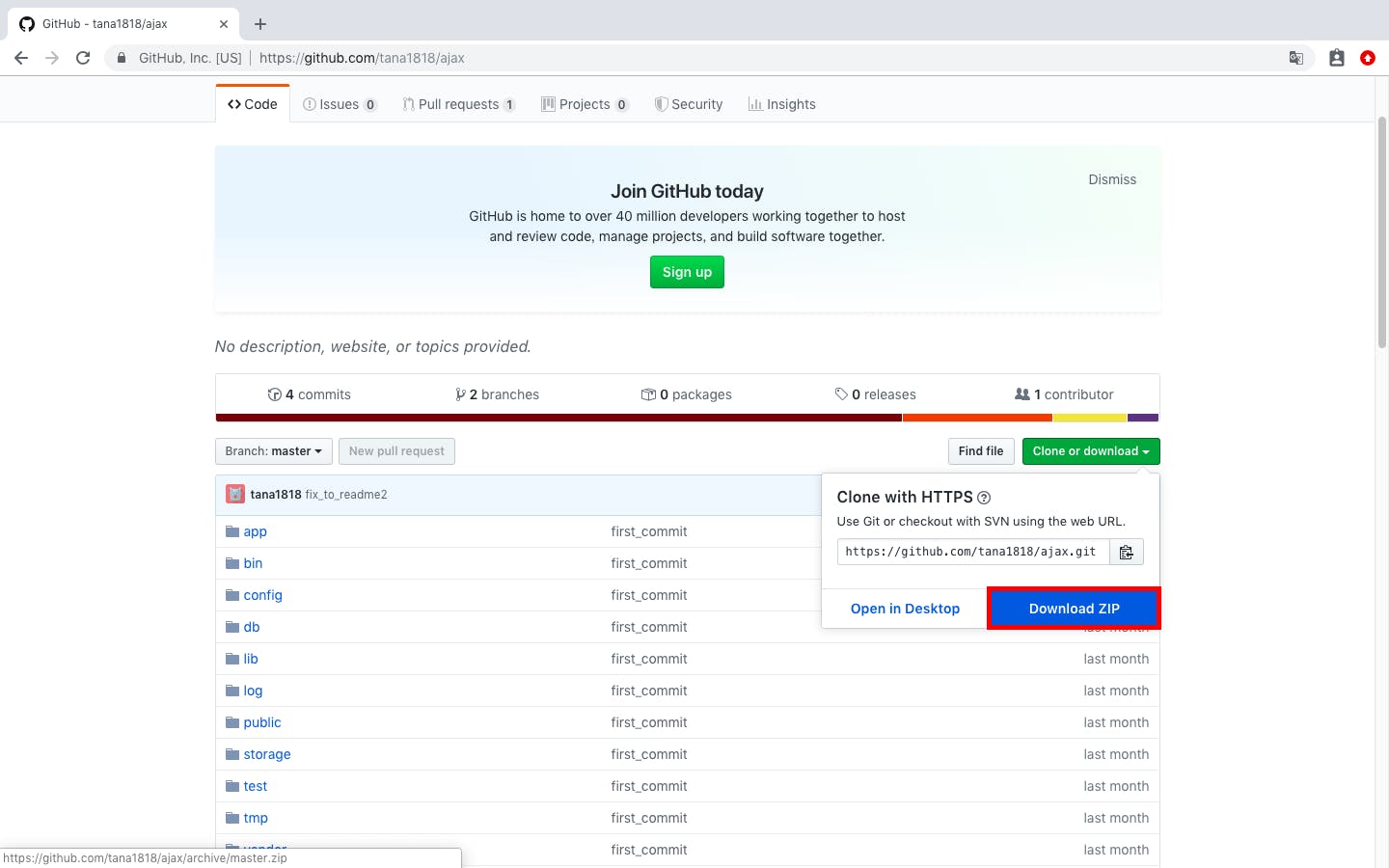Image resolution: width=1389 pixels, height=868 pixels.
Task: Dismiss the Join GitHub banner
Action: (1112, 179)
